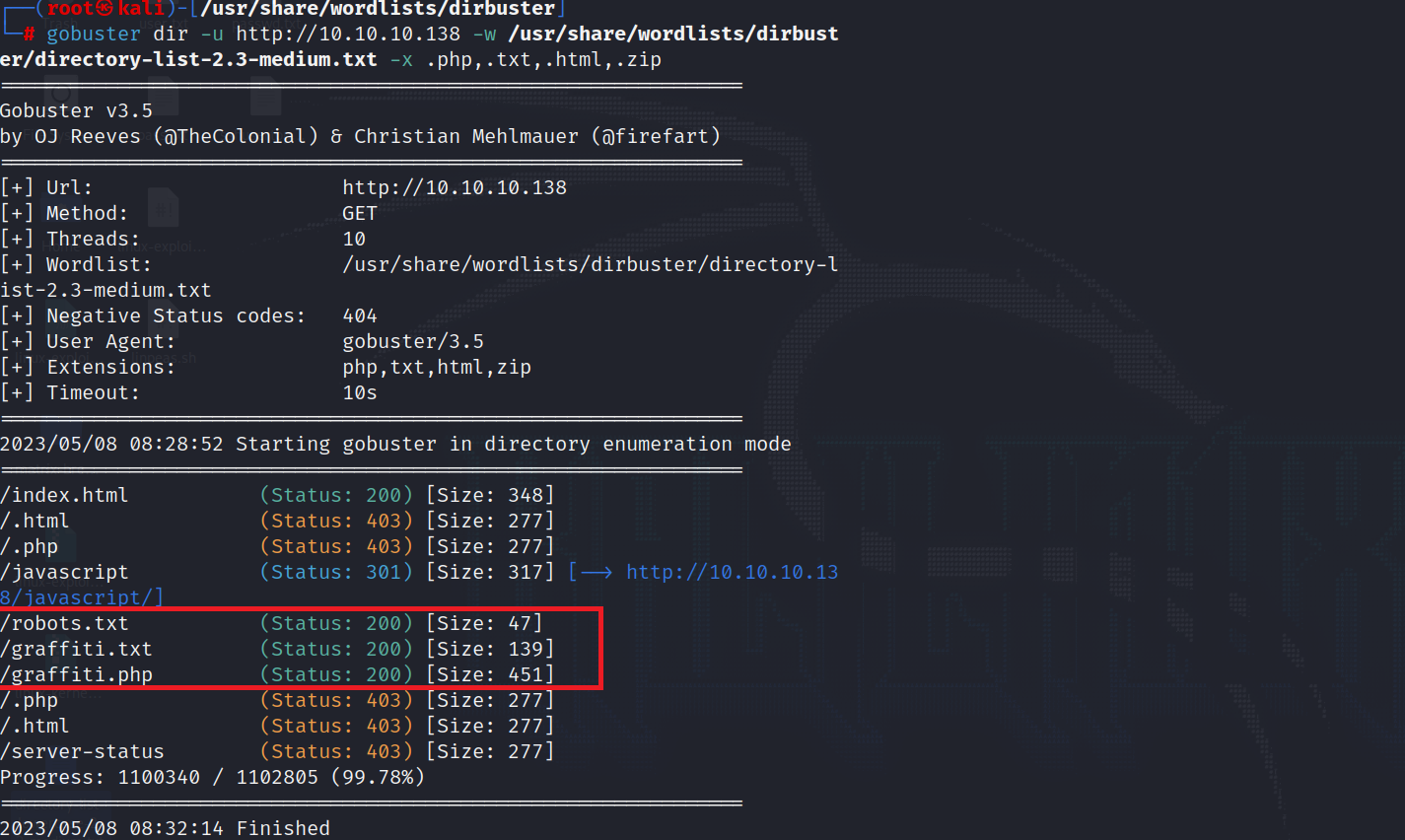Click Size: 47 on the /robots.txt row
Screen dimensions: 1405x840
[x=484, y=623]
